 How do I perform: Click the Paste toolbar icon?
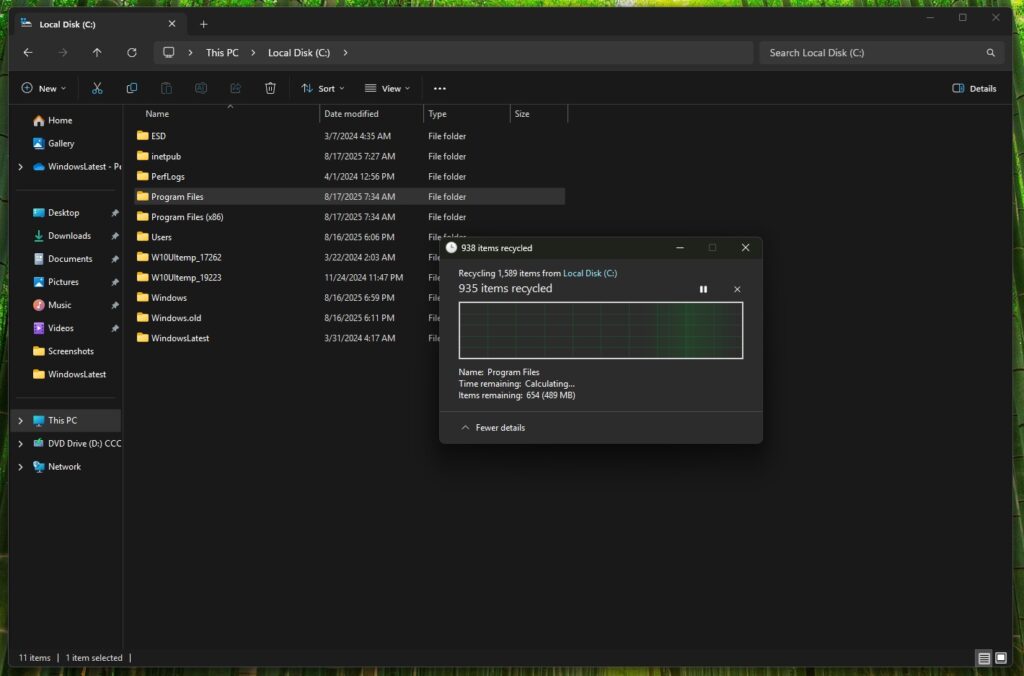tap(166, 88)
